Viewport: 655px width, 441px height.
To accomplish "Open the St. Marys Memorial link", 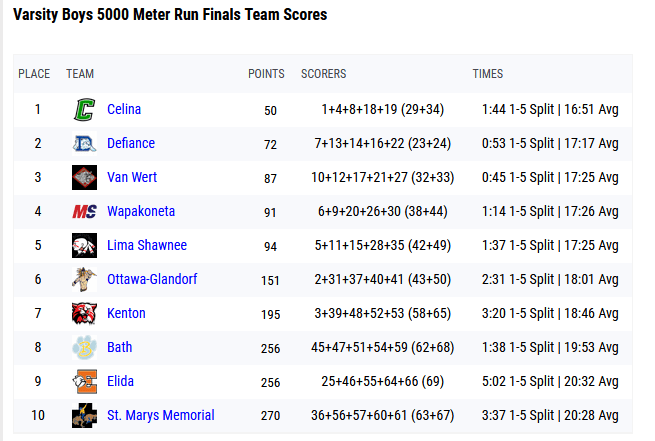I will (x=161, y=416).
